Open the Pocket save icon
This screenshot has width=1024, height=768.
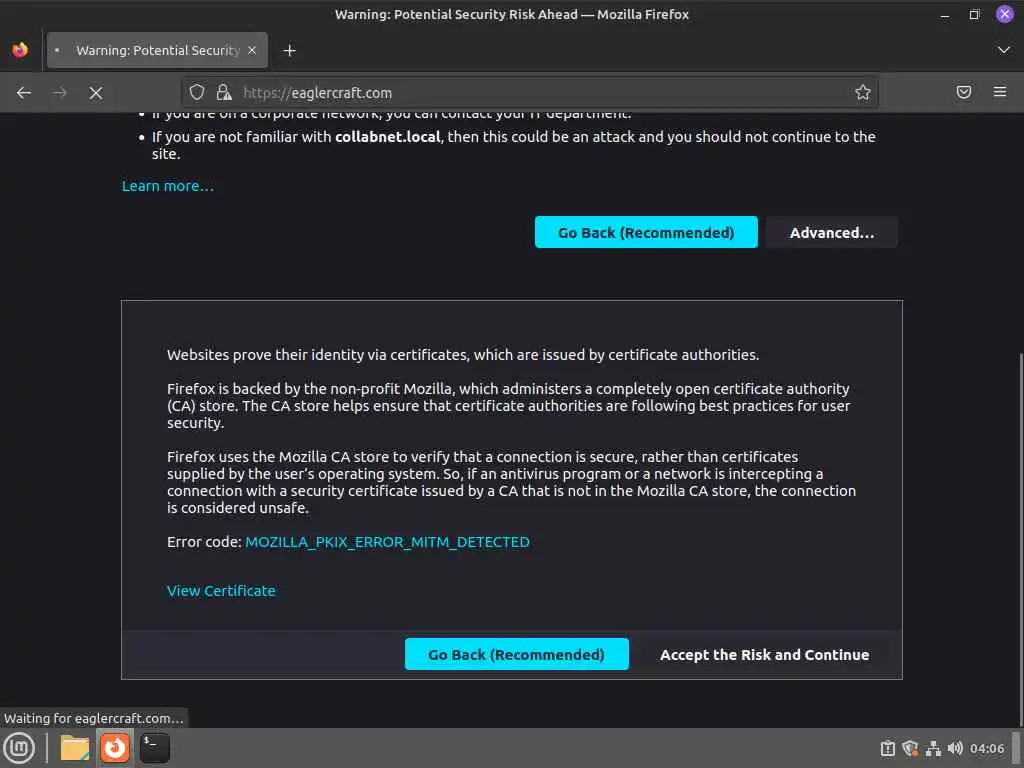pyautogui.click(x=964, y=92)
